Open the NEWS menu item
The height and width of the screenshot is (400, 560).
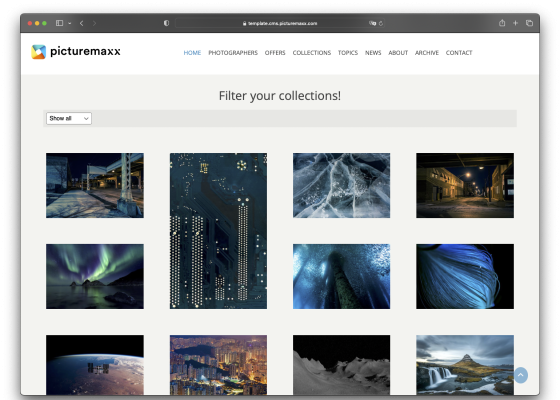pos(373,53)
